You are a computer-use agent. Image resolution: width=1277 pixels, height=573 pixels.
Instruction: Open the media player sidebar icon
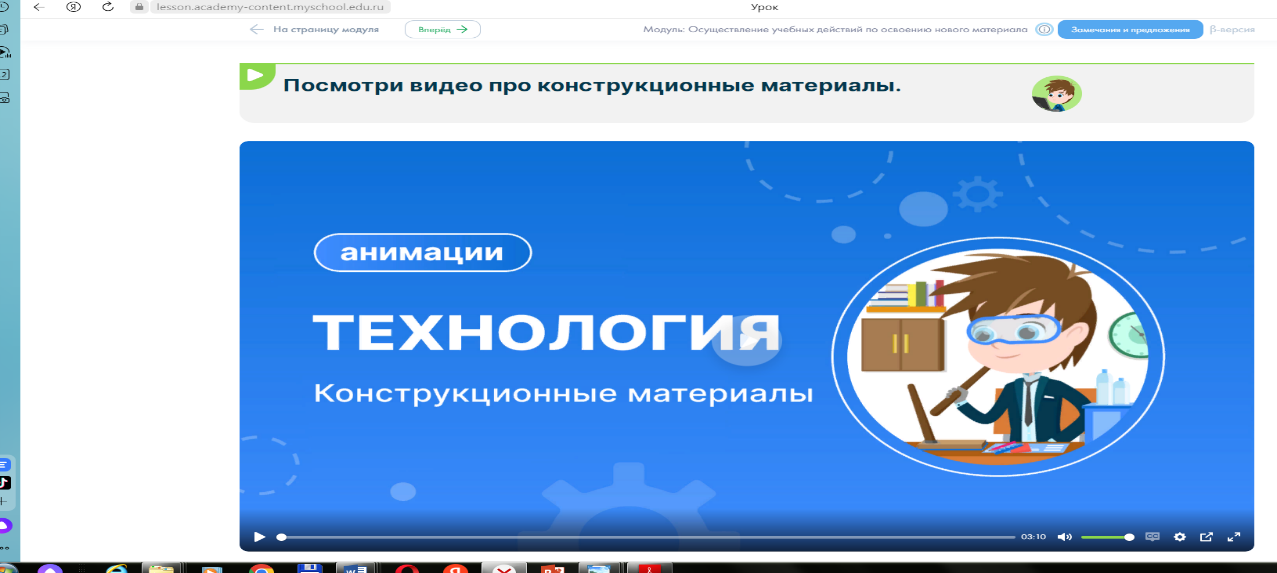tap(5, 52)
